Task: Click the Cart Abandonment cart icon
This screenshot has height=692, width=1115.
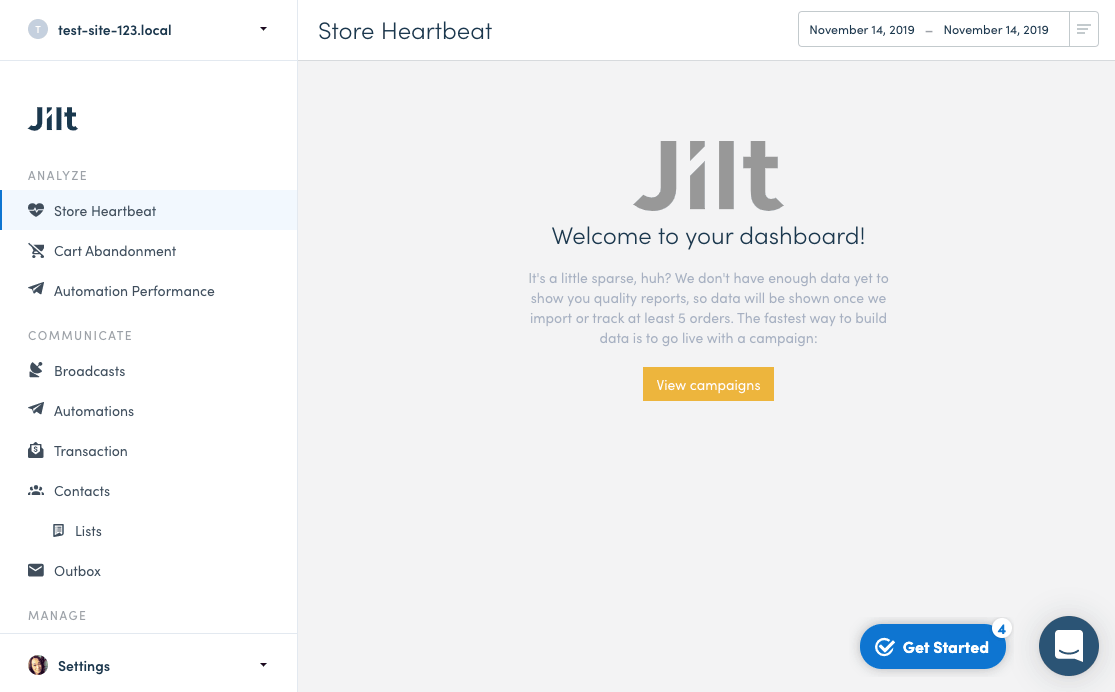Action: click(36, 250)
